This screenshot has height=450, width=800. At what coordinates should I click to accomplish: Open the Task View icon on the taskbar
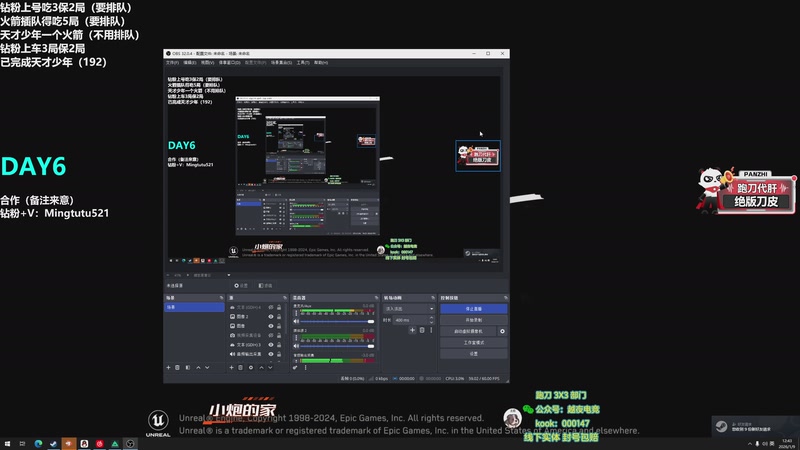[22, 444]
